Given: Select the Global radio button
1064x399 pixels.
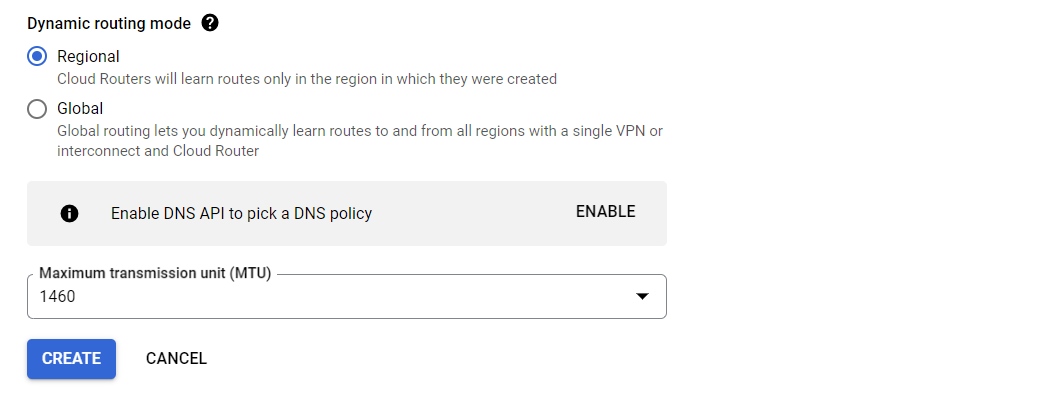Looking at the screenshot, I should (37, 109).
